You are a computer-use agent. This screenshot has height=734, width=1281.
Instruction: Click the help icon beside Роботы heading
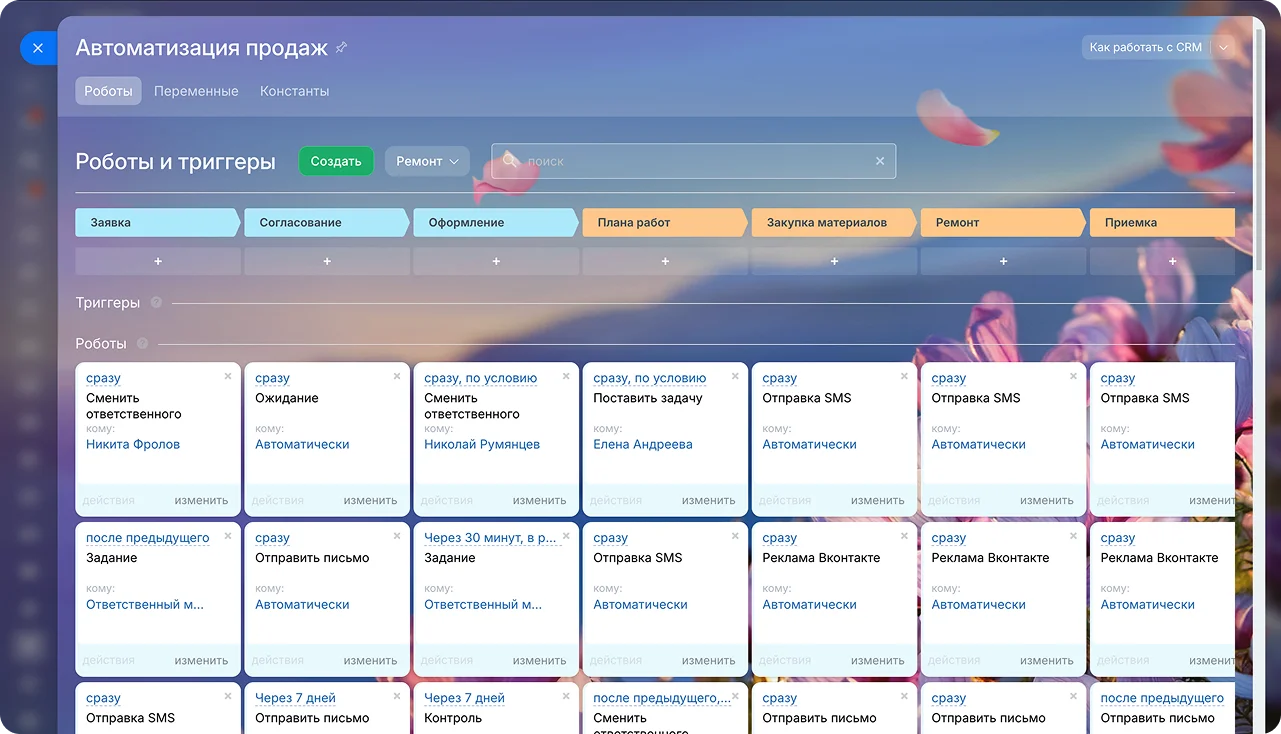pyautogui.click(x=142, y=344)
